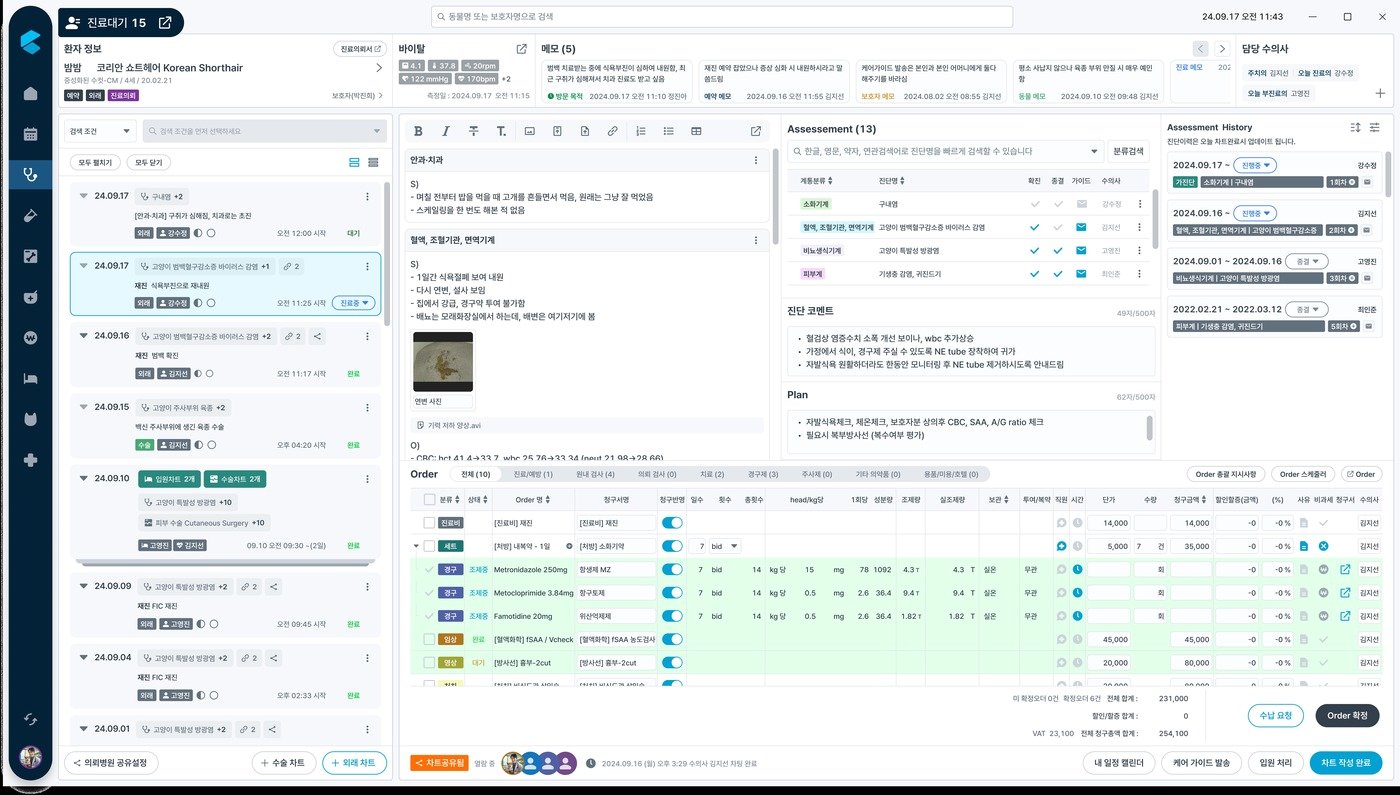The width and height of the screenshot is (1400, 795).
Task: Click the insert link icon in the editor toolbar
Action: 612,131
